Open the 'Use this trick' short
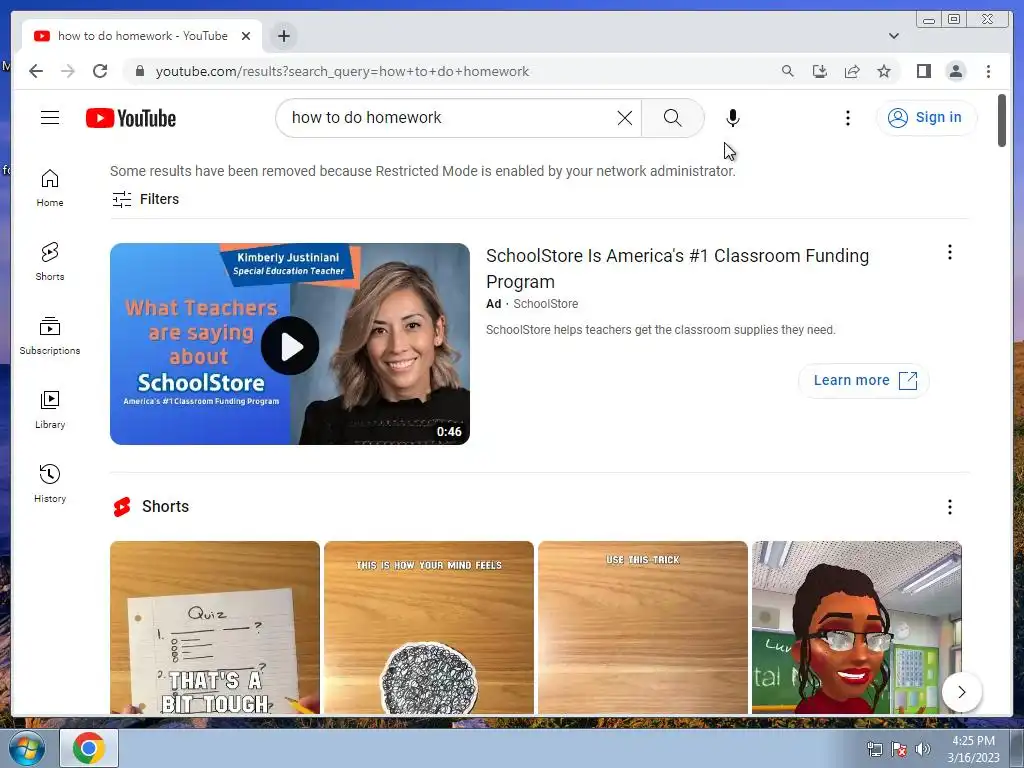Viewport: 1024px width, 768px height. (x=643, y=627)
